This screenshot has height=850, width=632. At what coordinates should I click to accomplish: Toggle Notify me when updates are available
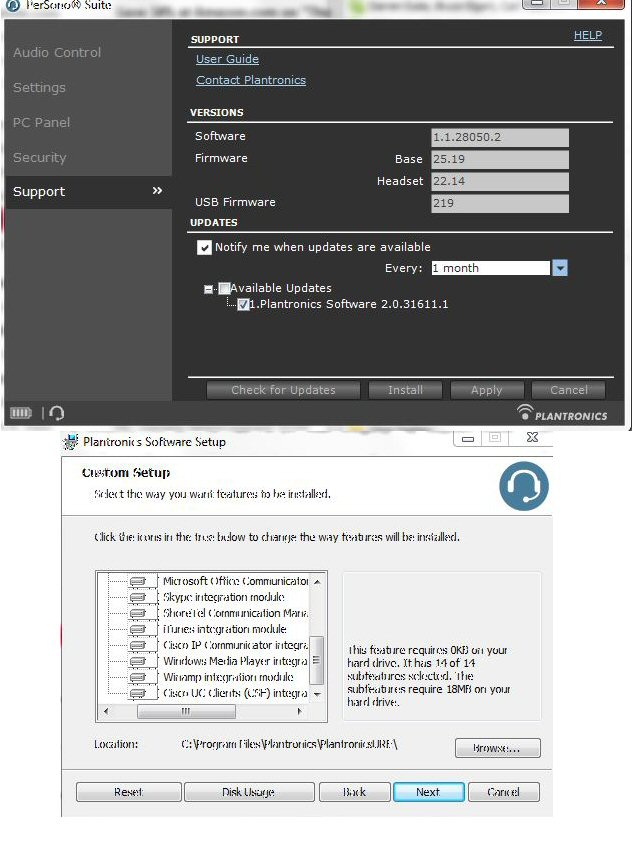click(x=204, y=248)
